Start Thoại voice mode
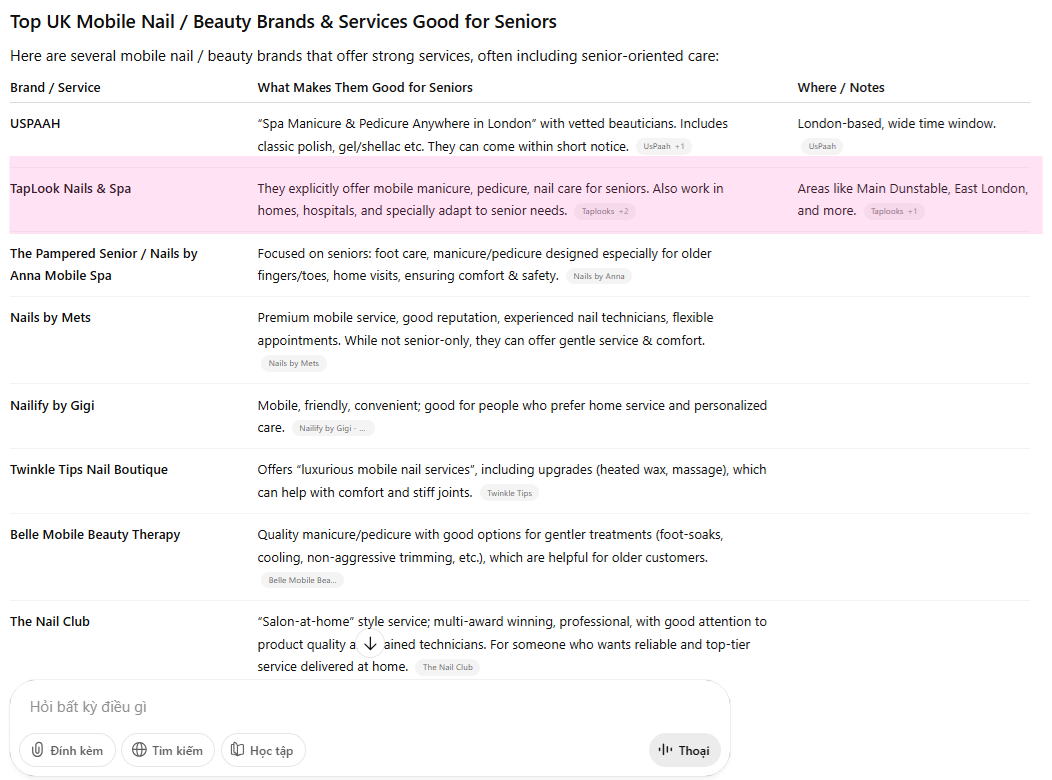The image size is (1052, 780). (684, 750)
